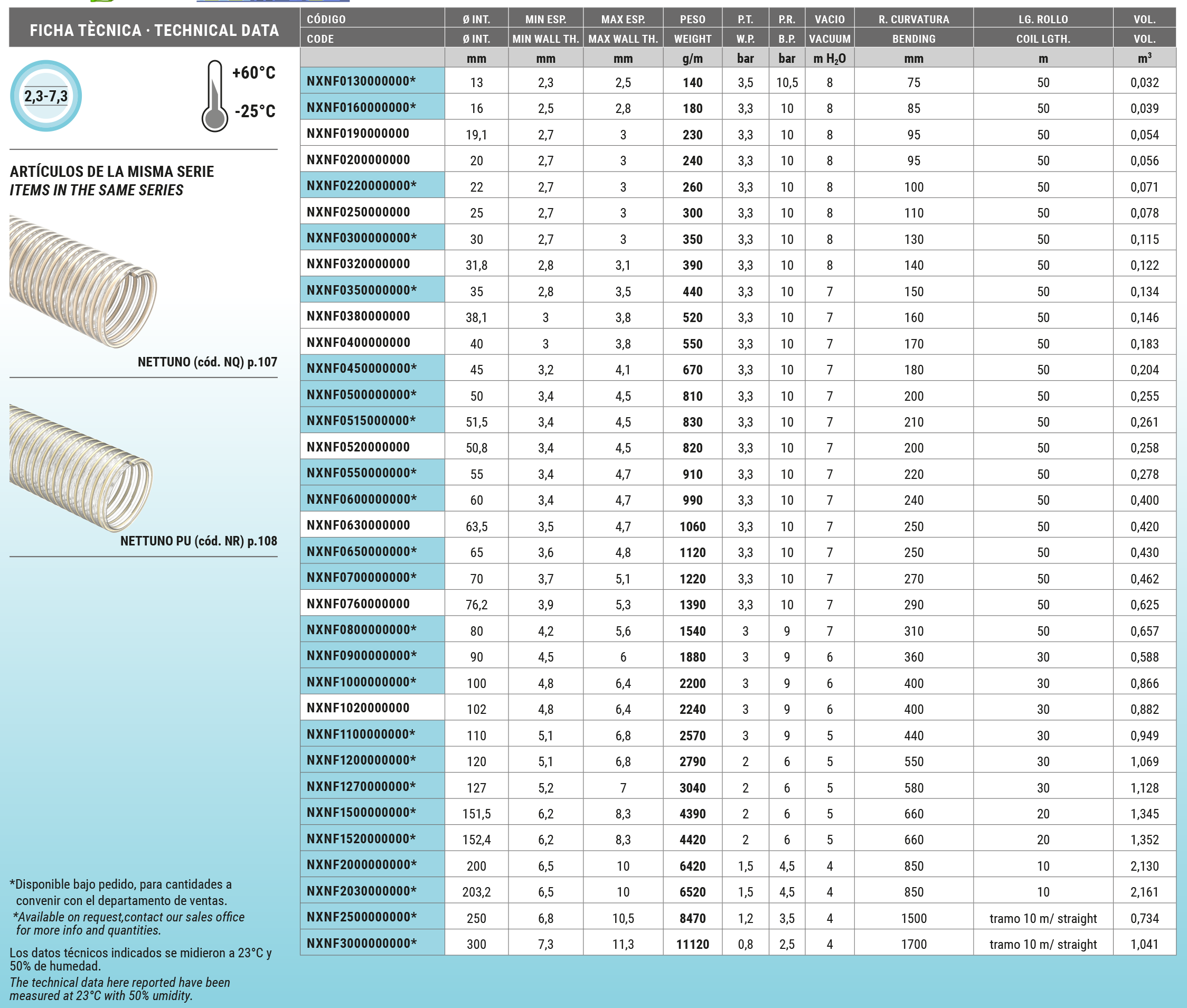Select code cell NXNF0500000000*
1187x1008 pixels.
[372, 394]
